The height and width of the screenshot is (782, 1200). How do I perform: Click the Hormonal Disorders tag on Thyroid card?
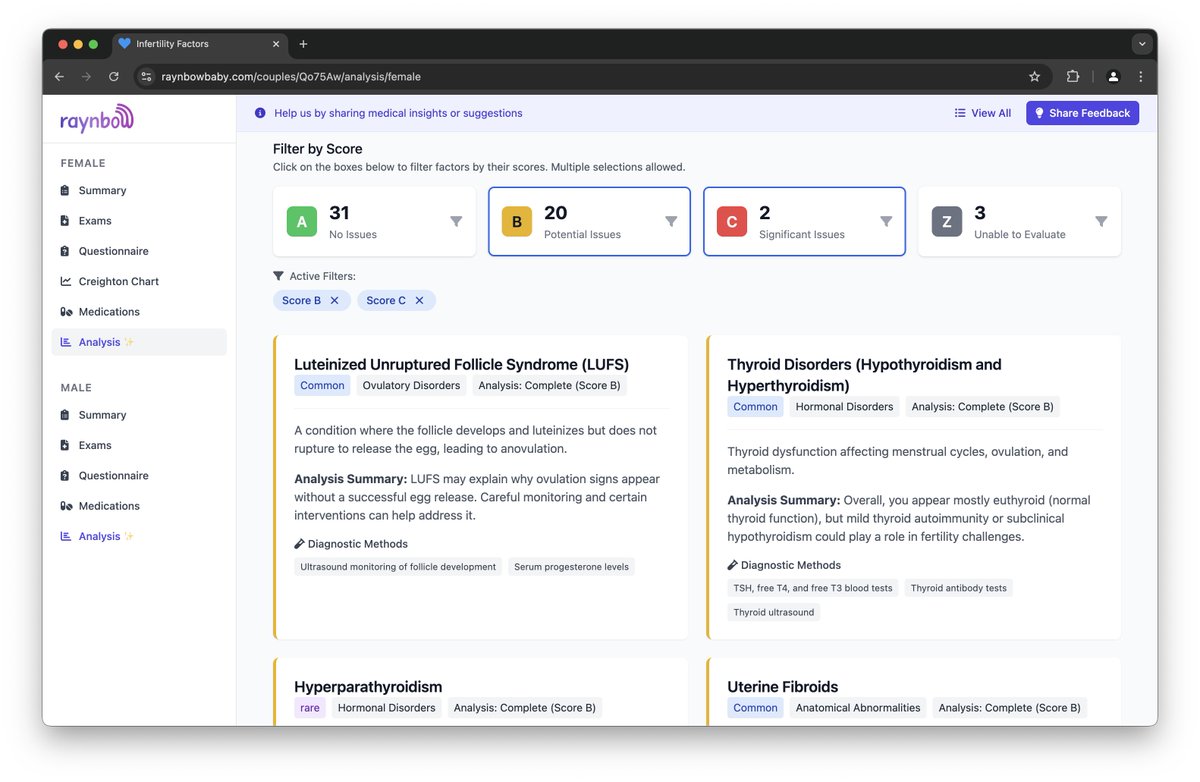[x=844, y=407]
